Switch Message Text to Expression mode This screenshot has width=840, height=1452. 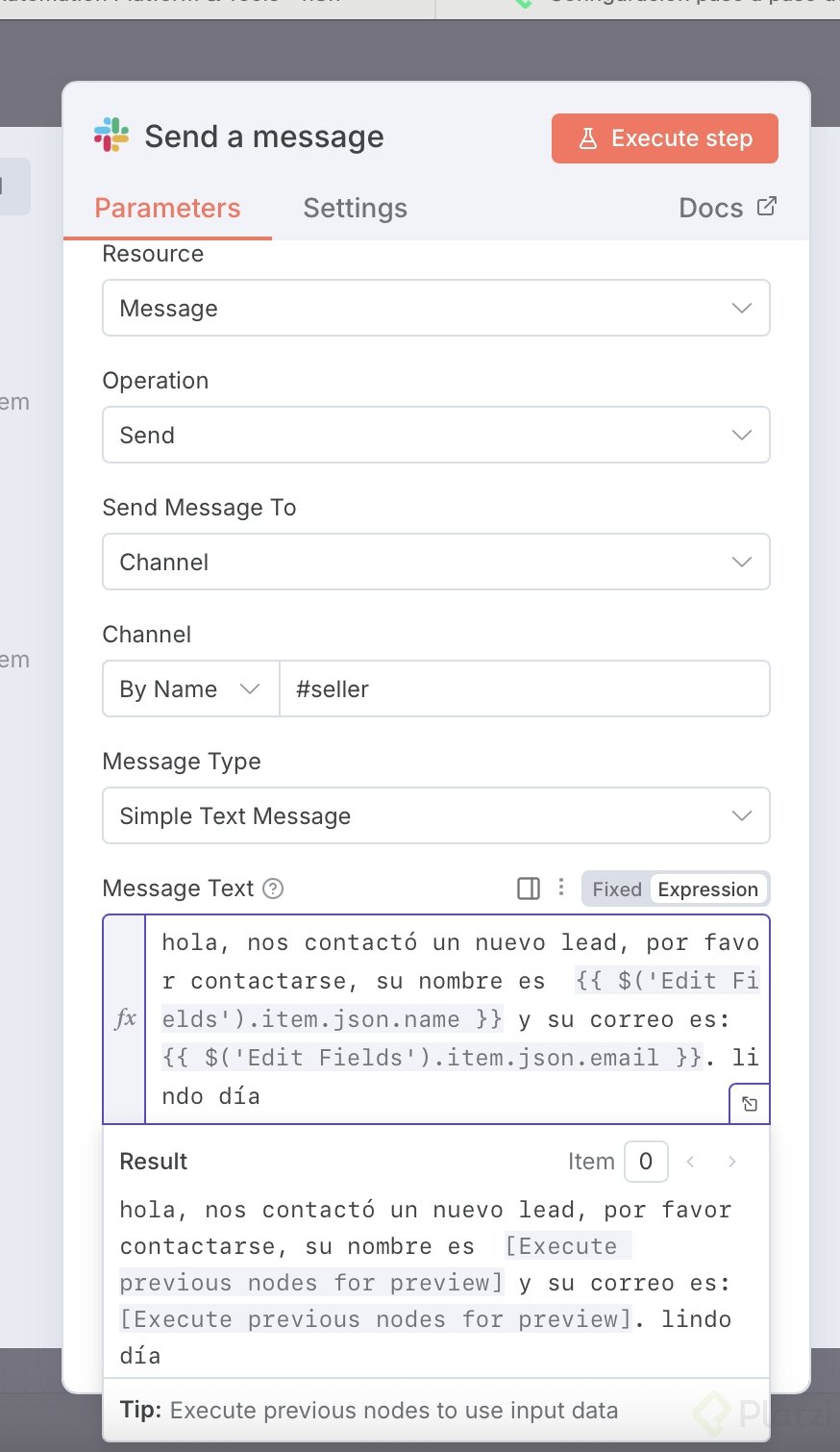coord(707,889)
